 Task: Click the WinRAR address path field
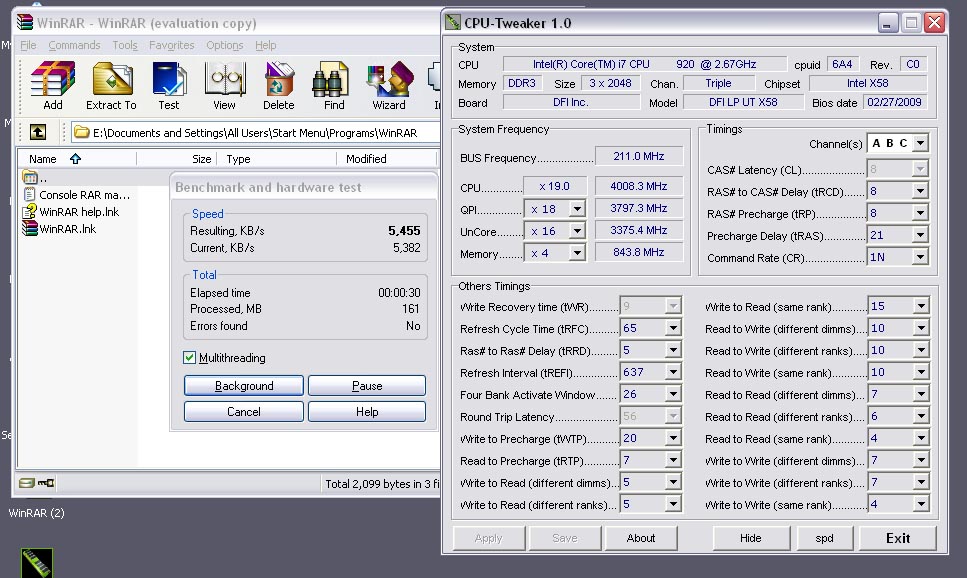255,132
